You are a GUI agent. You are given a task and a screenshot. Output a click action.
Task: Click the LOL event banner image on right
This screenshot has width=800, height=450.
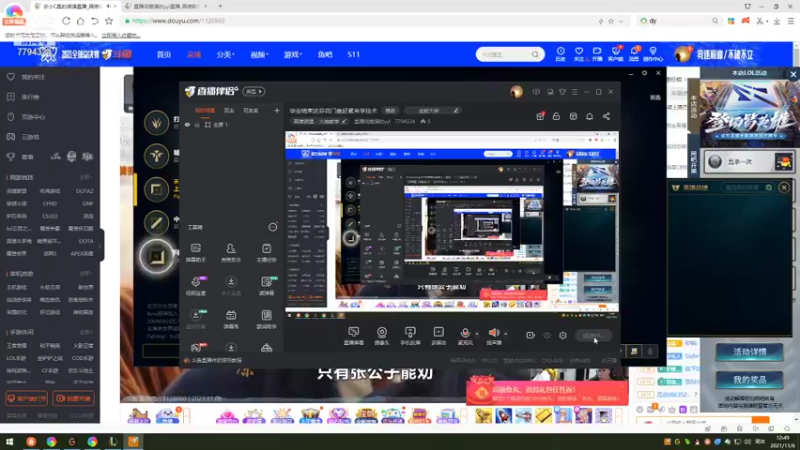pos(748,113)
